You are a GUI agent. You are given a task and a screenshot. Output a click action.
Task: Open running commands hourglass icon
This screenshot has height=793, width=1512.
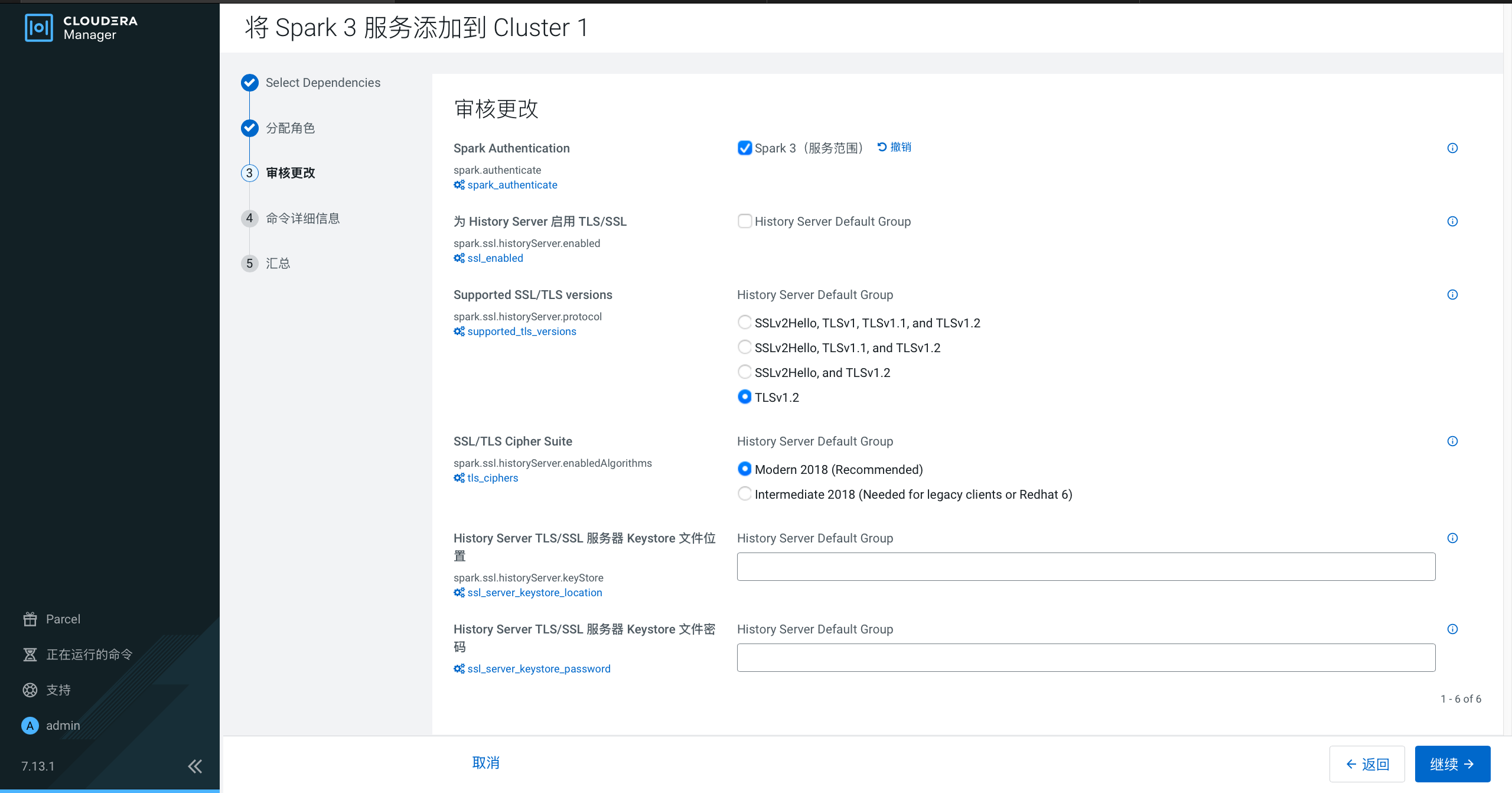pos(30,654)
